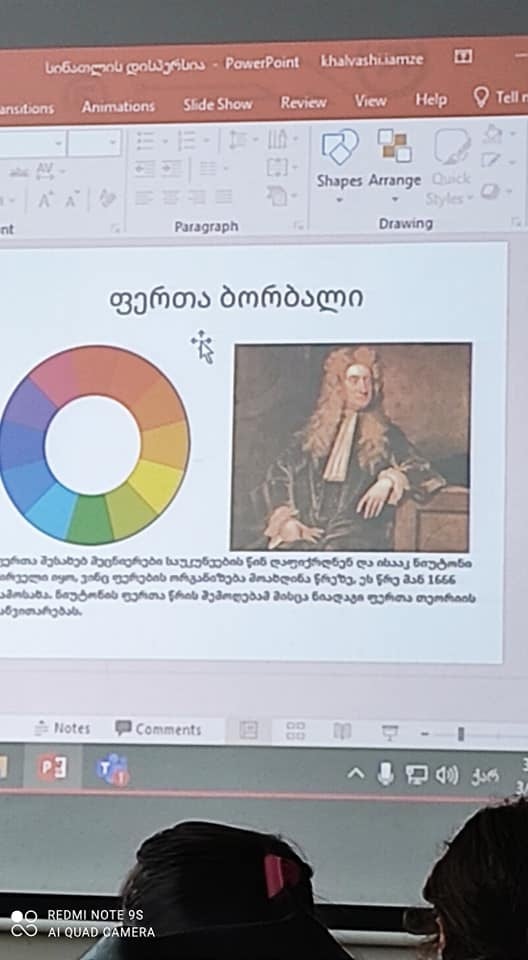528x960 pixels.
Task: Open Font dialog launcher
Action: point(115,228)
